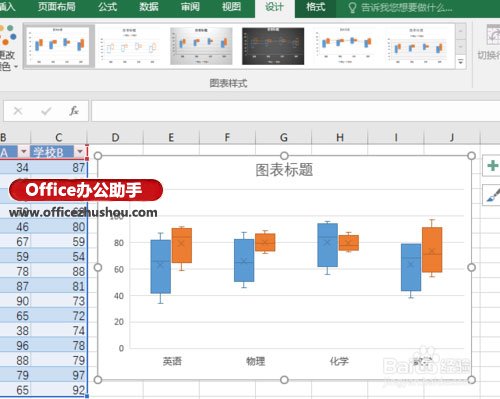This screenshot has width=500, height=399.
Task: Click the cancel (X) formula bar icon
Action: (x=18, y=111)
